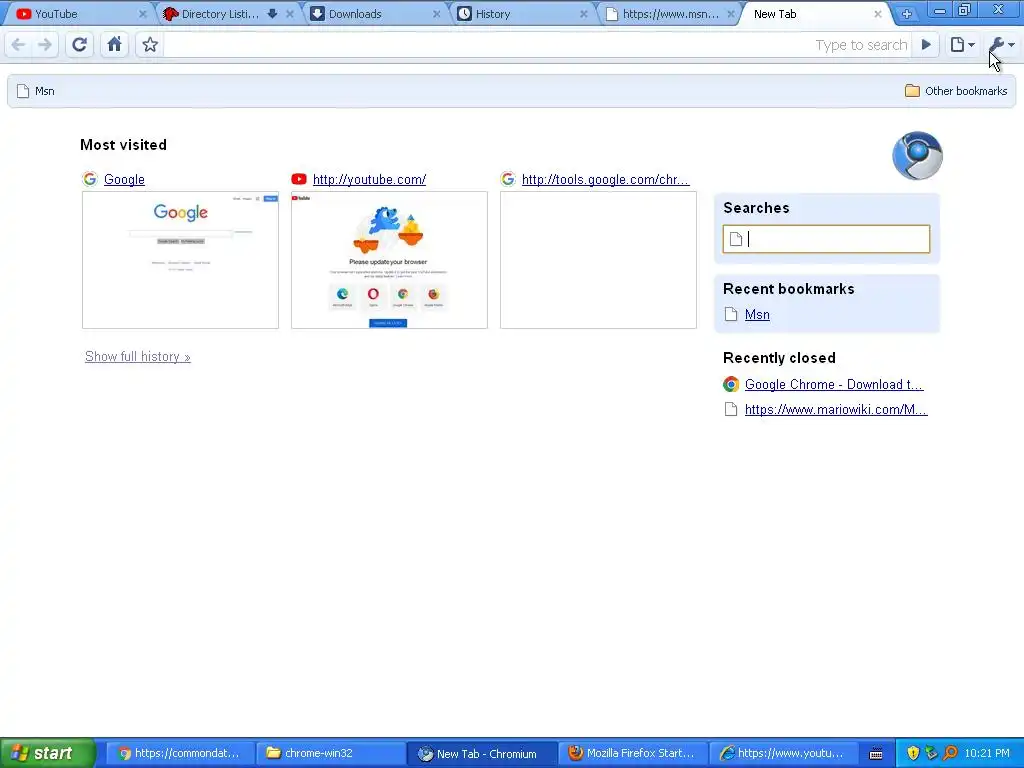Open the wrench settings menu
Image resolution: width=1024 pixels, height=768 pixels.
(x=1001, y=44)
